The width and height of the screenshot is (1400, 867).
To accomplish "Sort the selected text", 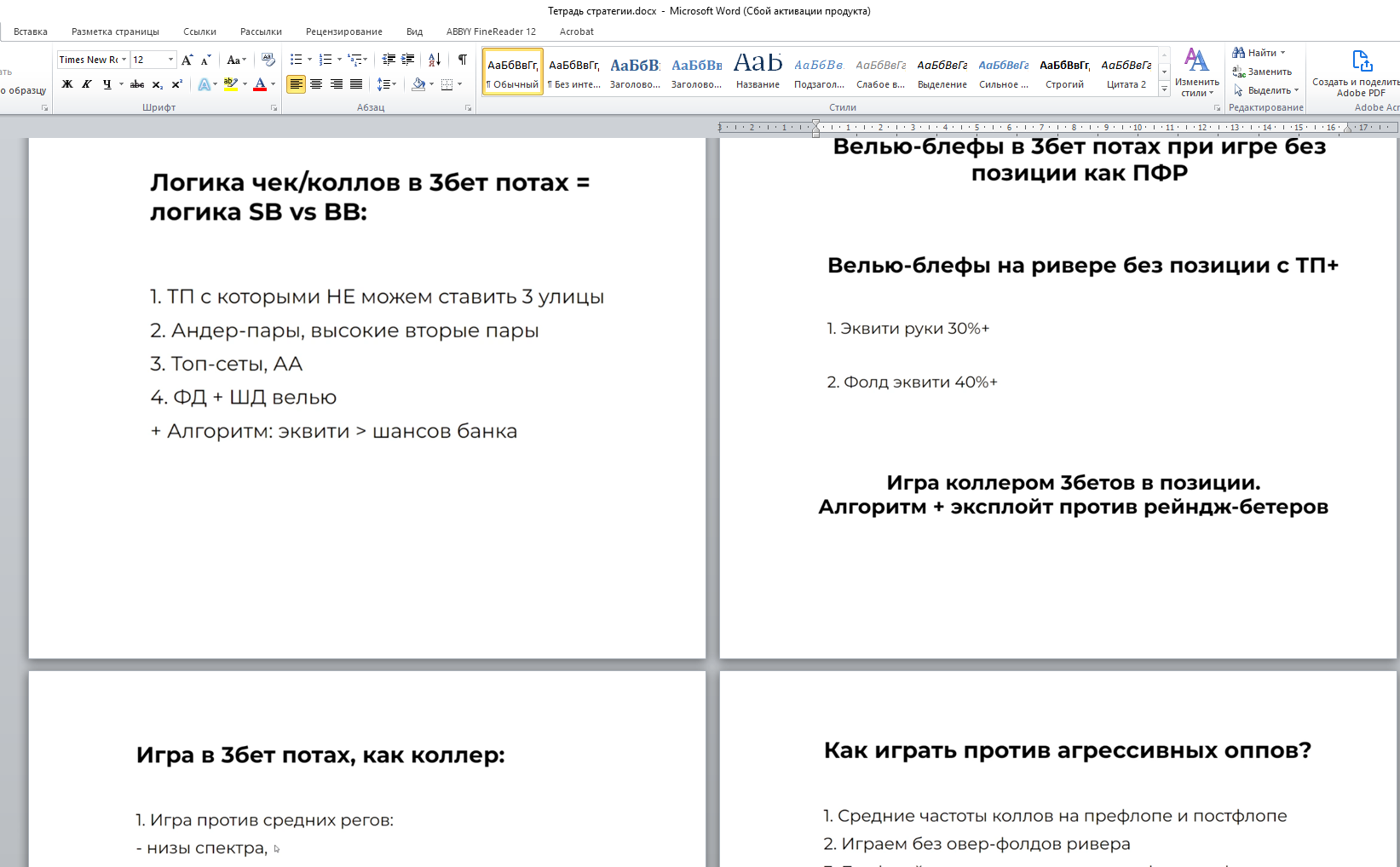I will (435, 60).
